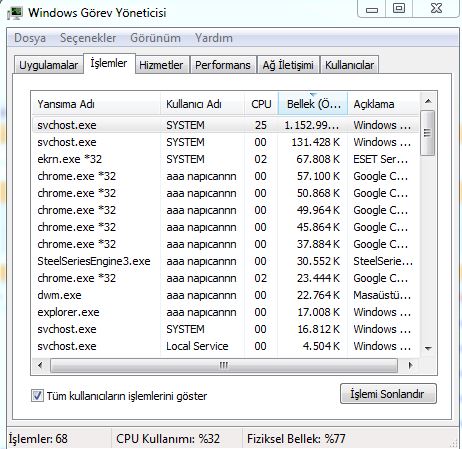Toggle 'Tüm kullanıcıların işlemlerini göster' checkbox
Screen dimensions: 462x449
click(x=37, y=396)
